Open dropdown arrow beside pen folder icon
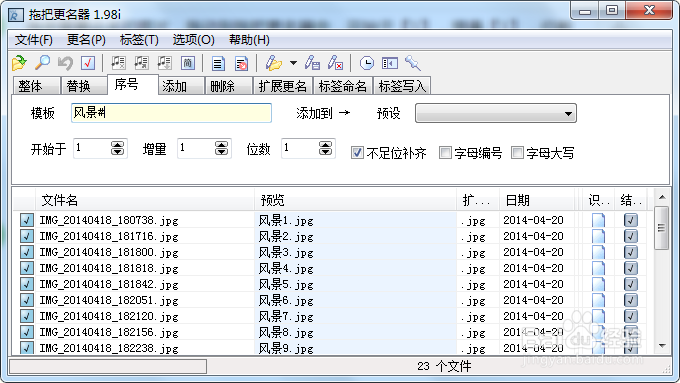 (x=294, y=63)
